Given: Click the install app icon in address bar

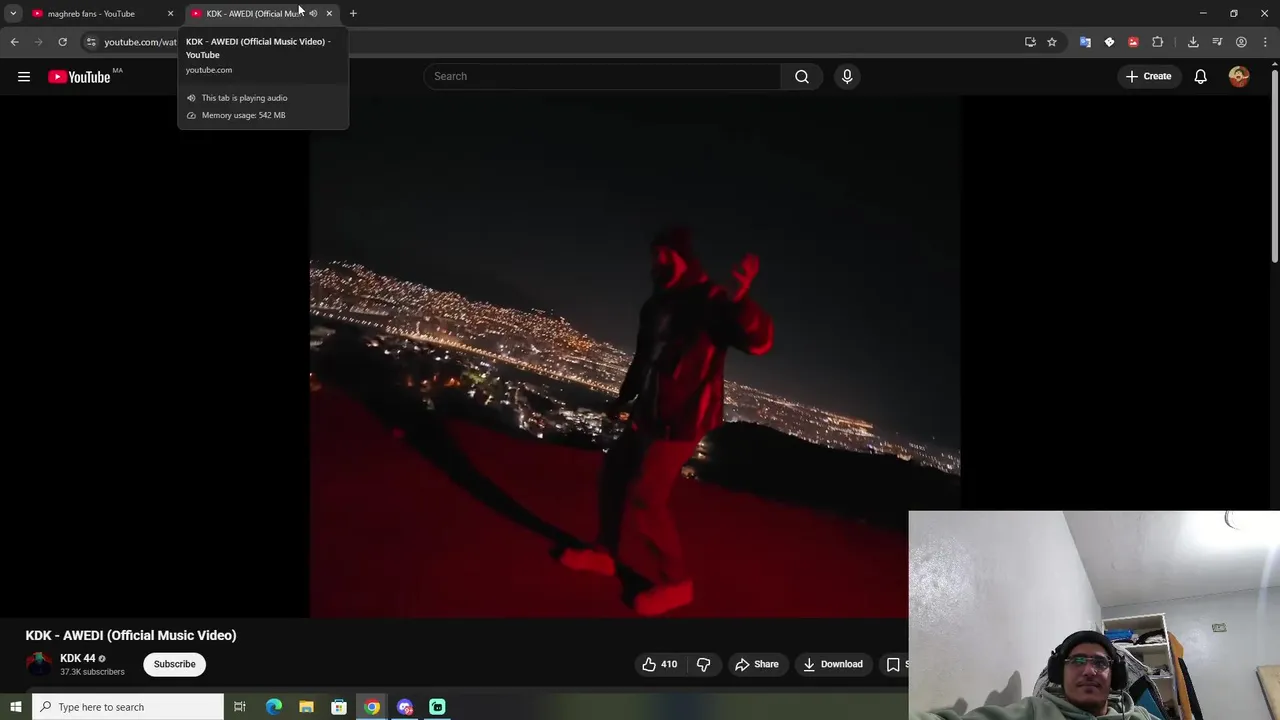Looking at the screenshot, I should (x=1030, y=42).
